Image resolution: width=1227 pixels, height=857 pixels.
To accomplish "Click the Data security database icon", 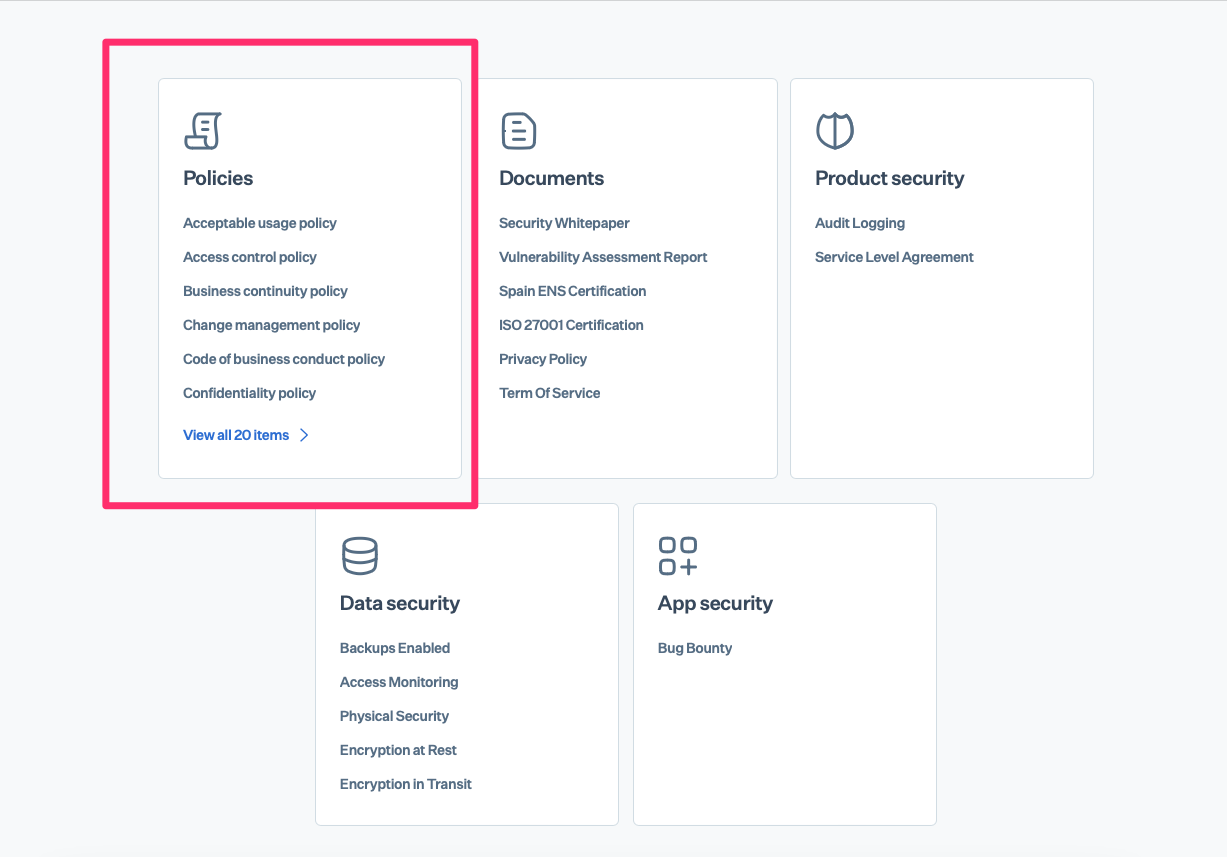I will 359,556.
